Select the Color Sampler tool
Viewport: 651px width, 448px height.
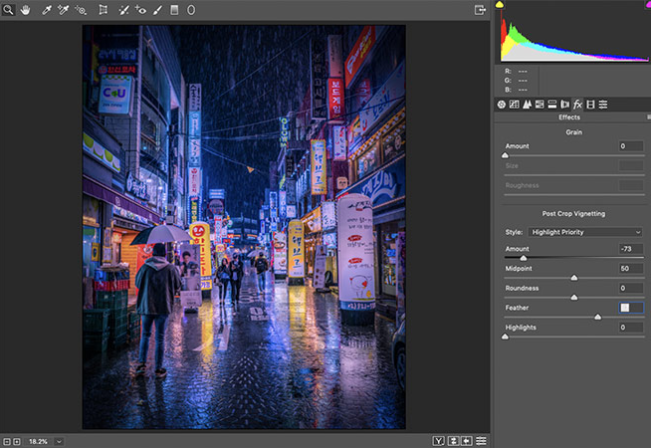coord(63,10)
